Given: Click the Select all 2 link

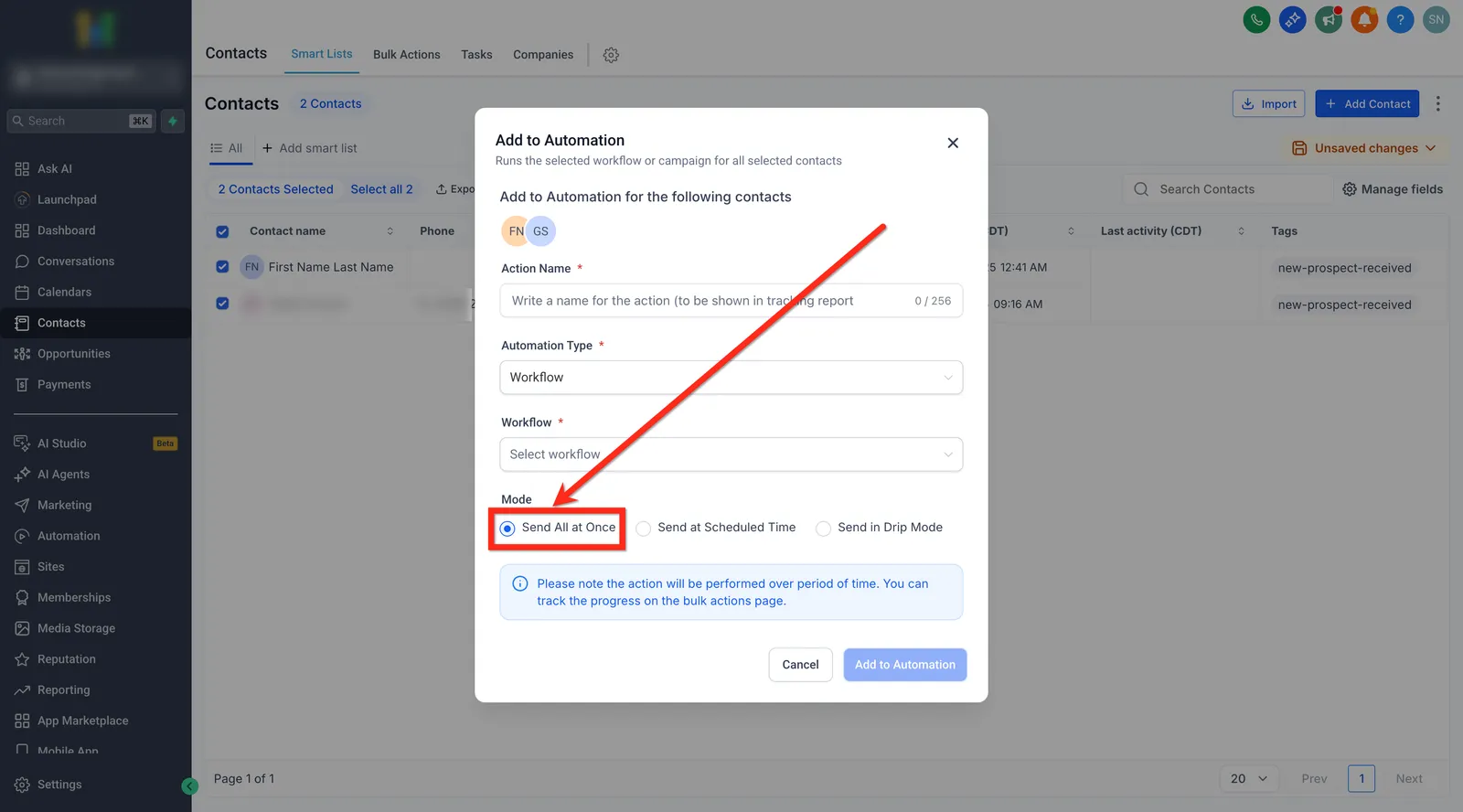Looking at the screenshot, I should pyautogui.click(x=381, y=189).
